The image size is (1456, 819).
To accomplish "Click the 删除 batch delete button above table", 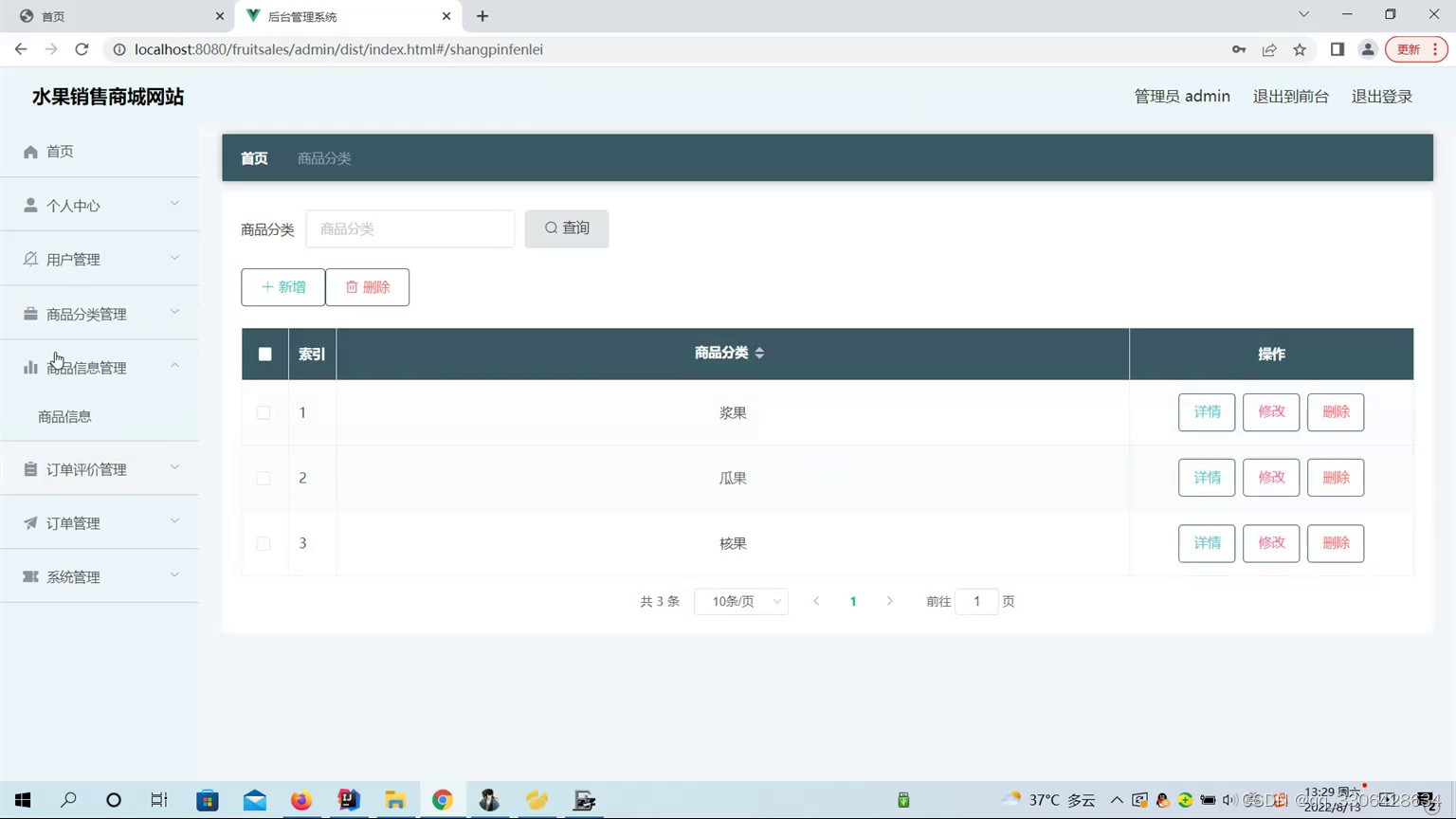I will [x=368, y=287].
